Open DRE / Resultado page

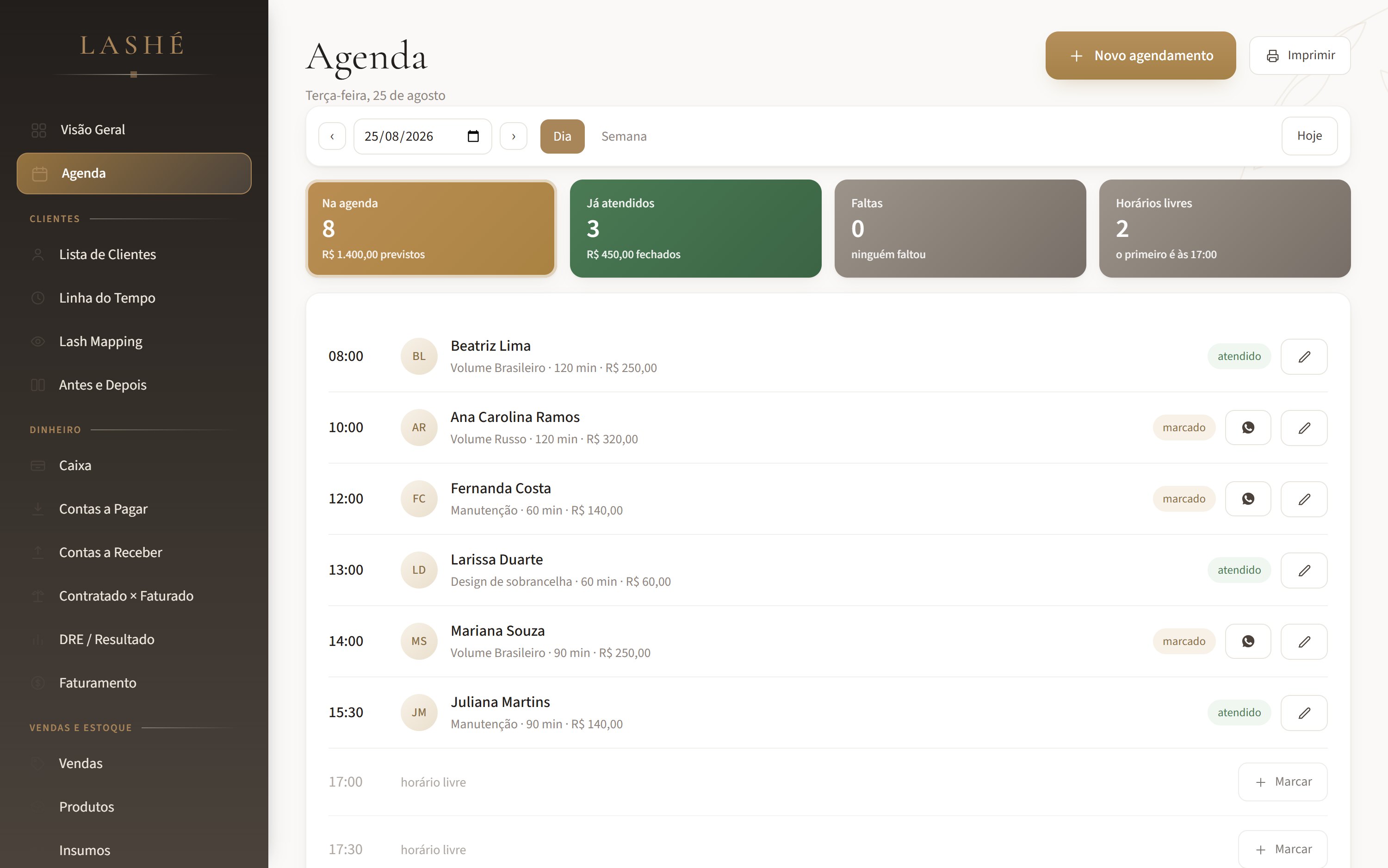(x=134, y=639)
